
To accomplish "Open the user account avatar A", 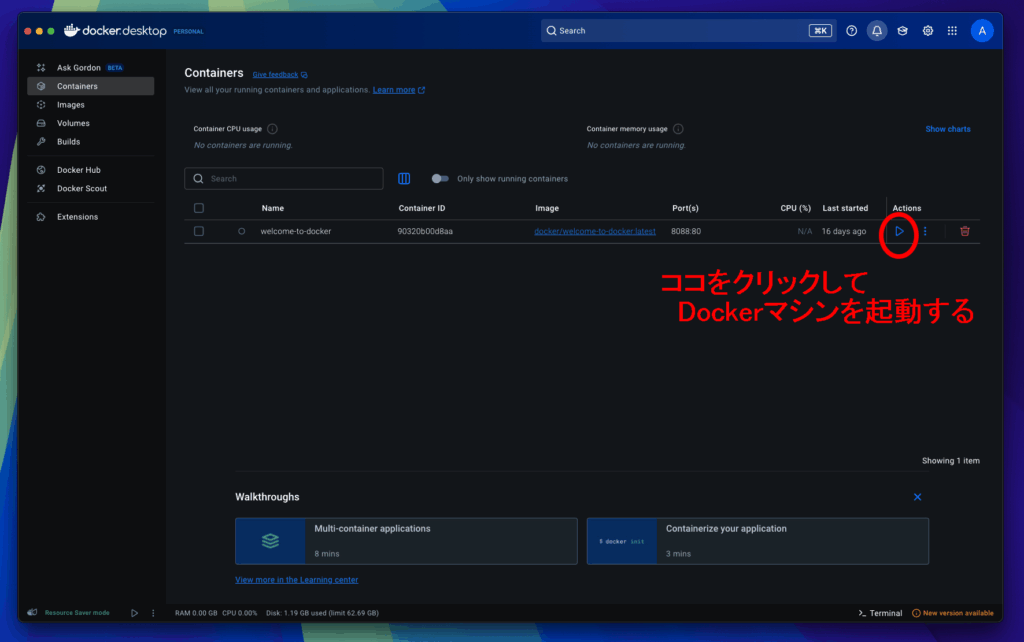I will tap(982, 31).
